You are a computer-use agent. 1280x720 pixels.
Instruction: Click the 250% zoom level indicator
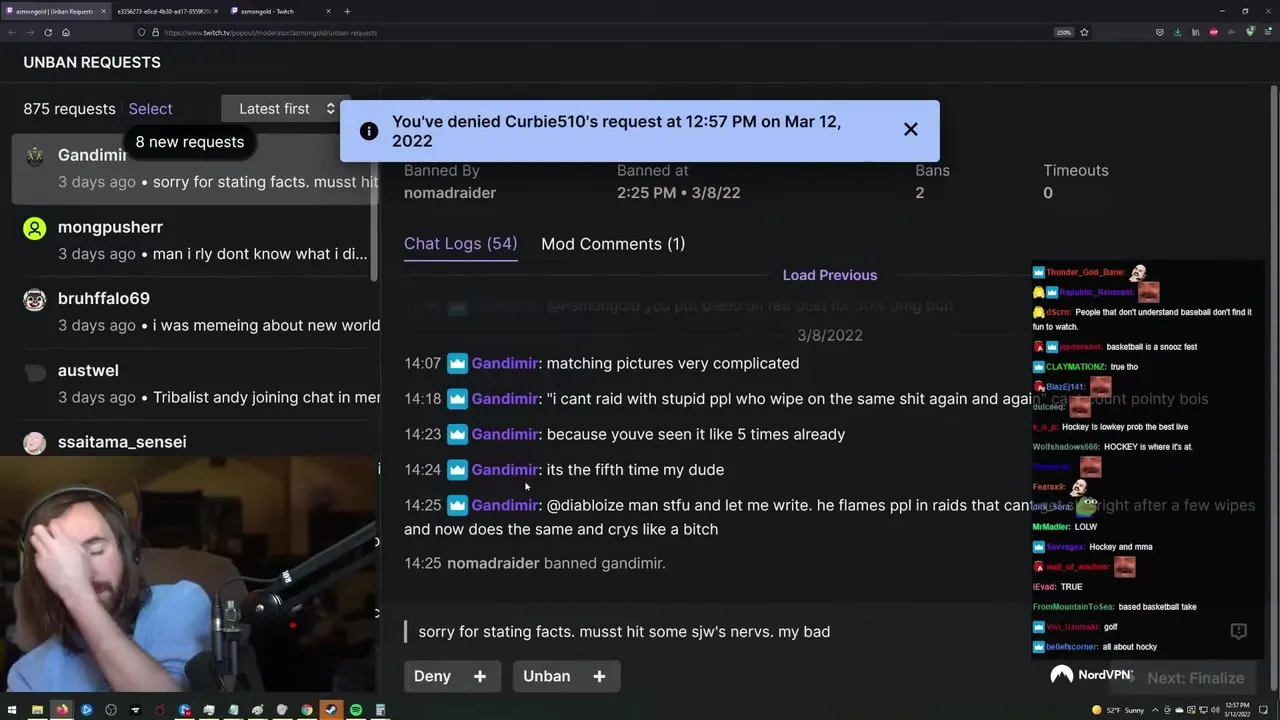point(1064,32)
